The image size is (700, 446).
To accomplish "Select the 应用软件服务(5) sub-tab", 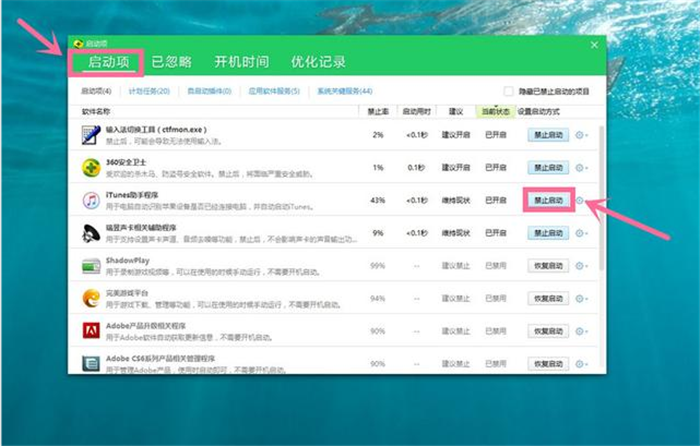I will (x=274, y=91).
